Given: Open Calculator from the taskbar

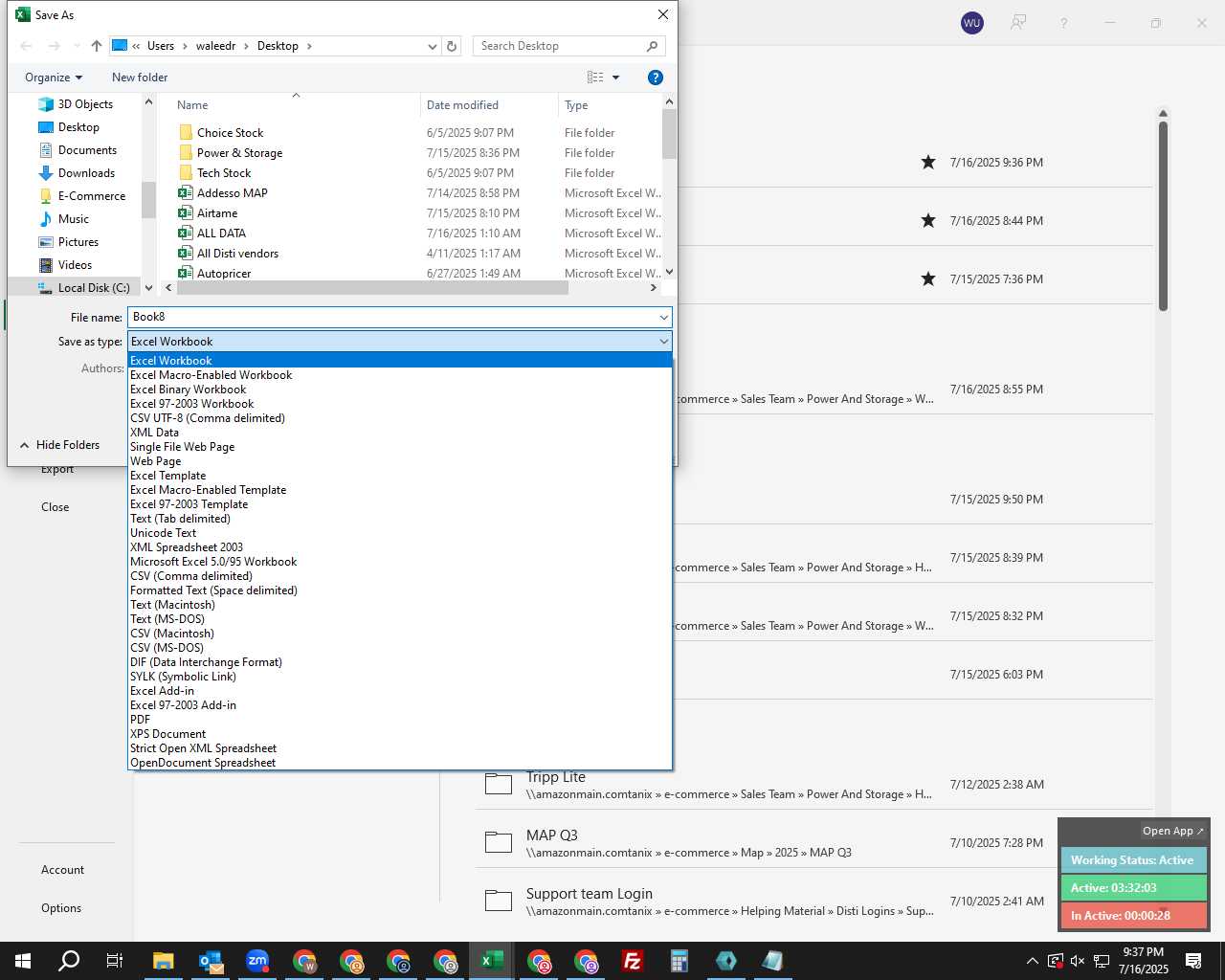Looking at the screenshot, I should 679,961.
